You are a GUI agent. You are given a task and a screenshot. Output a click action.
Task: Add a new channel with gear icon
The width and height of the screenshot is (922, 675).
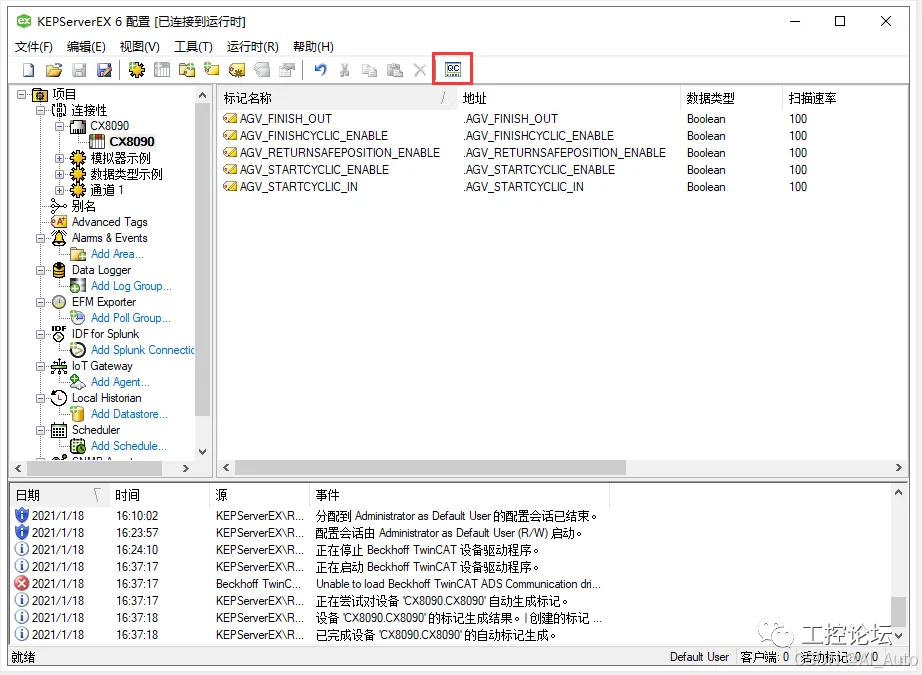coord(136,70)
